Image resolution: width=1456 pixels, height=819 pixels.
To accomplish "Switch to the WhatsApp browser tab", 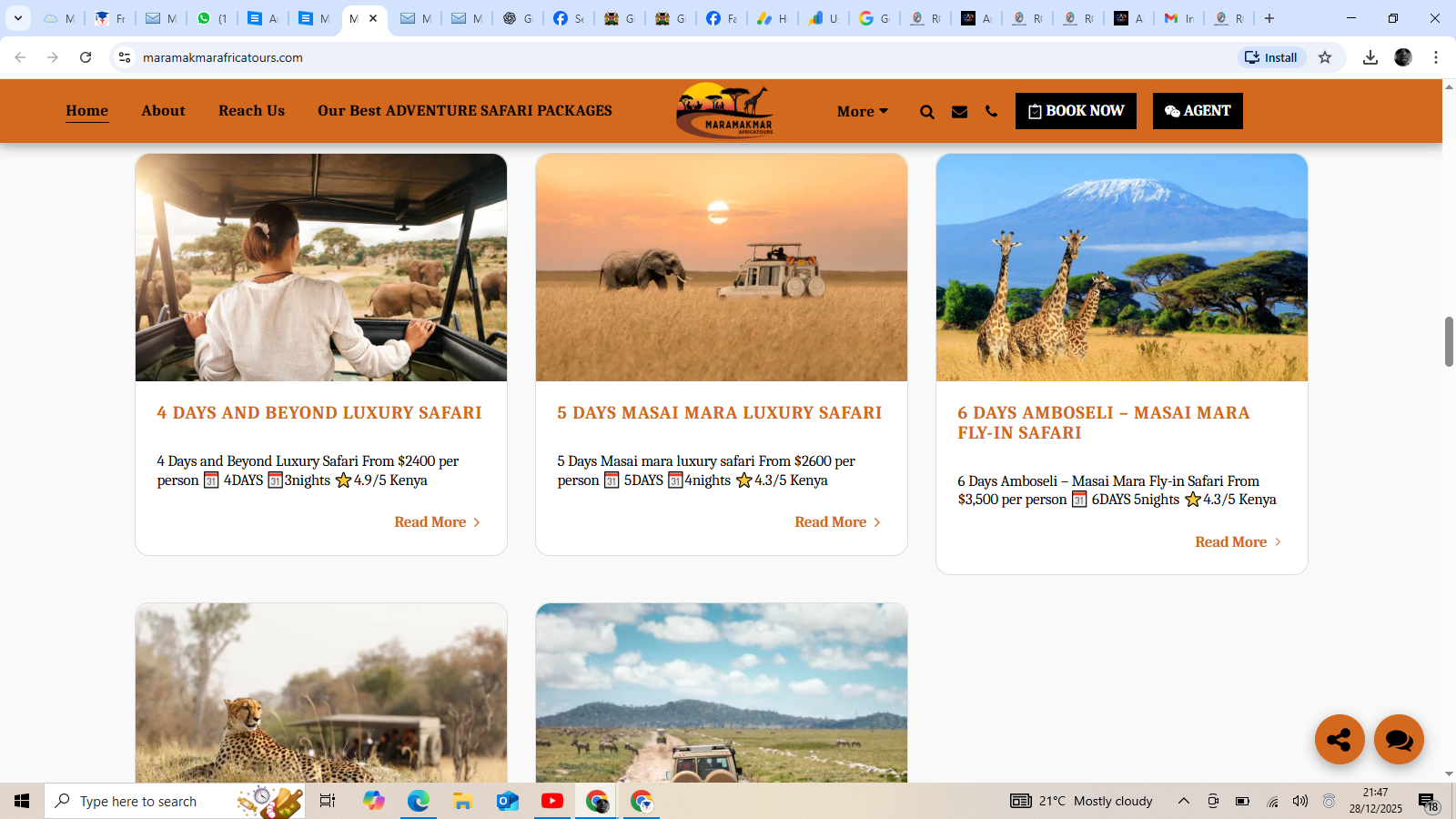I will [x=212, y=18].
